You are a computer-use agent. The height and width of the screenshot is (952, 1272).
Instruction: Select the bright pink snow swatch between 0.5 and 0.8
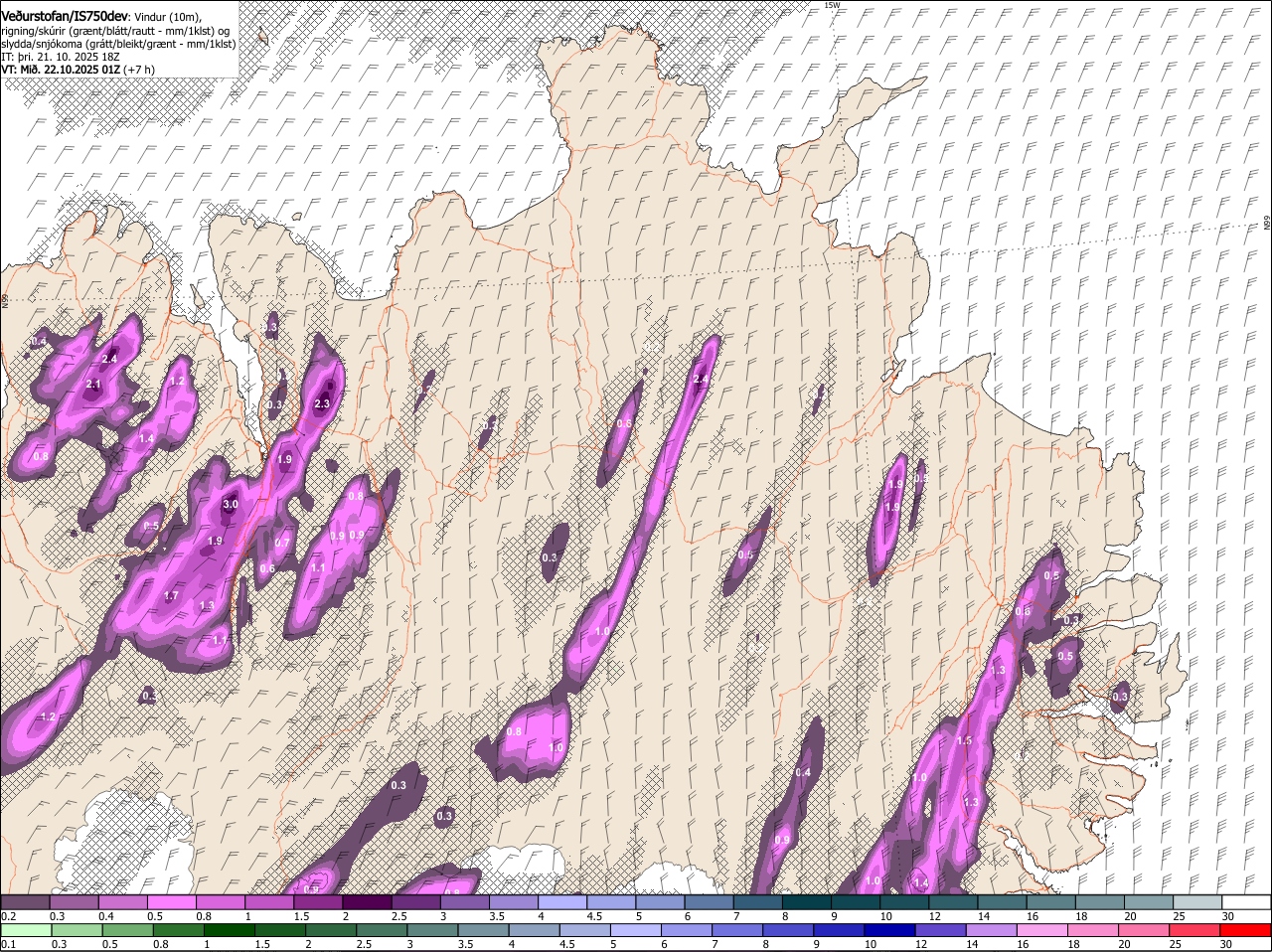point(171,902)
